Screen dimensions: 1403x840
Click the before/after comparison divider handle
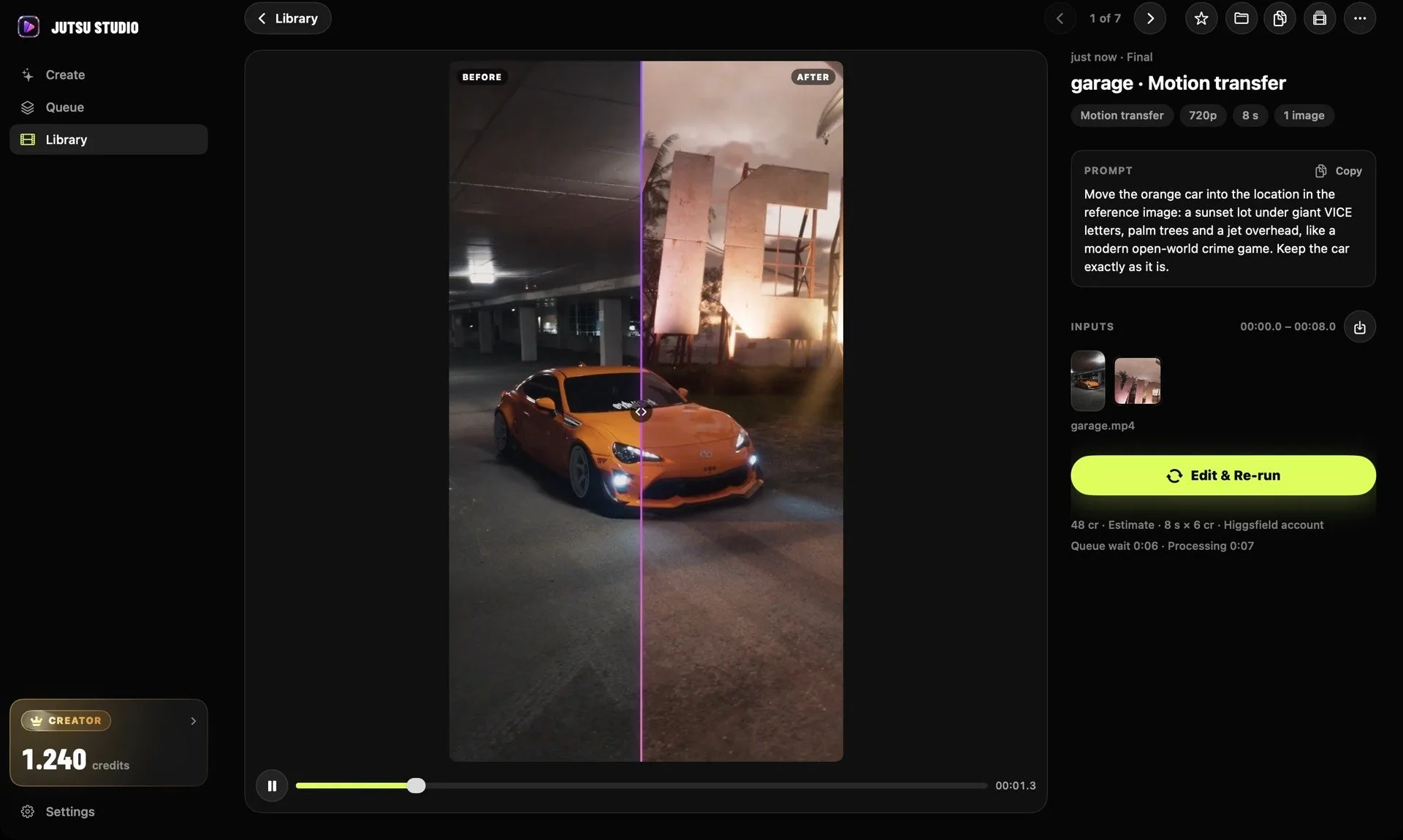click(x=641, y=412)
